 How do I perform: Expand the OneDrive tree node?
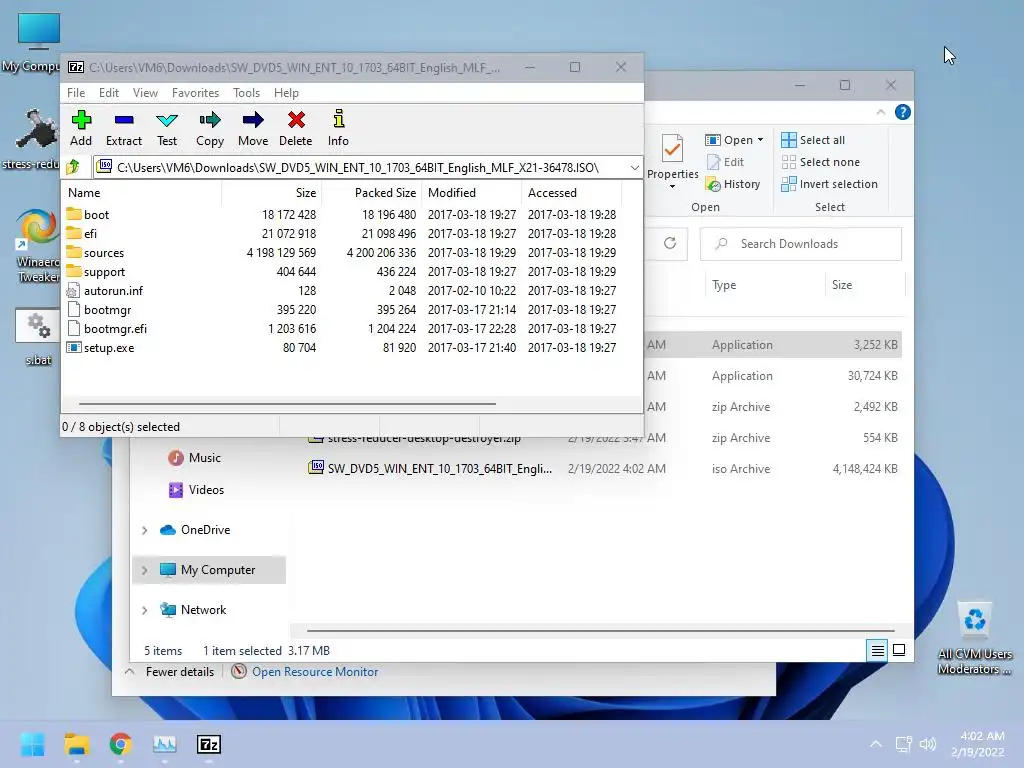tap(144, 530)
